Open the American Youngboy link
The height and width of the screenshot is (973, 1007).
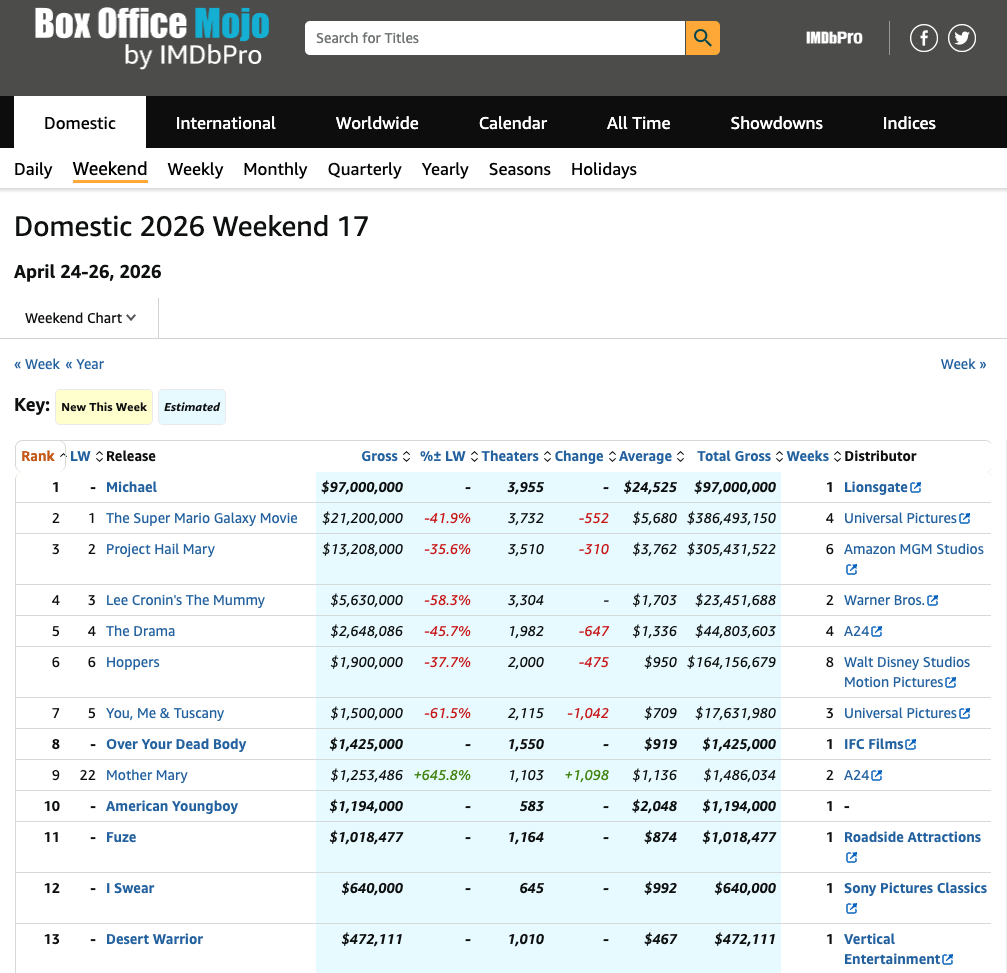(x=171, y=806)
